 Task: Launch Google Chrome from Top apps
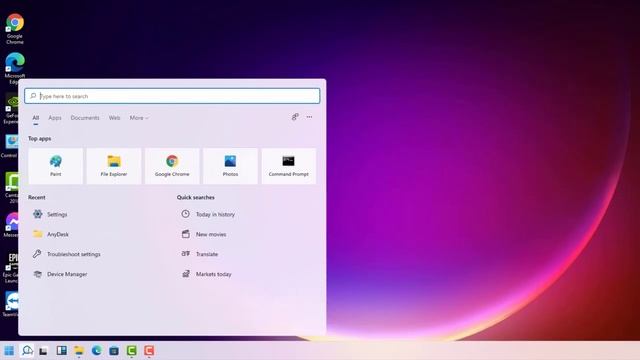(172, 166)
